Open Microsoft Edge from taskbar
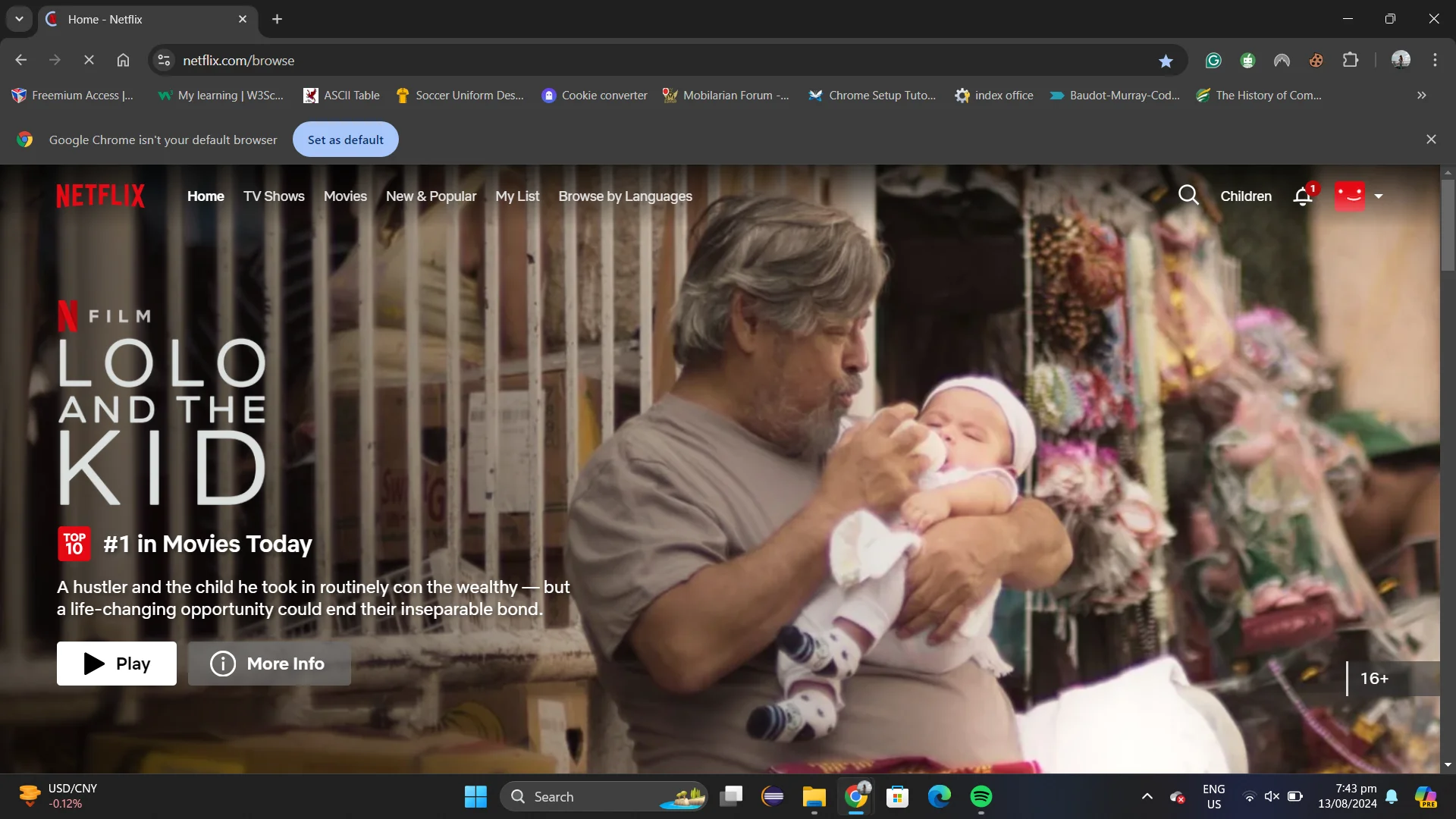This screenshot has height=819, width=1456. pyautogui.click(x=940, y=796)
